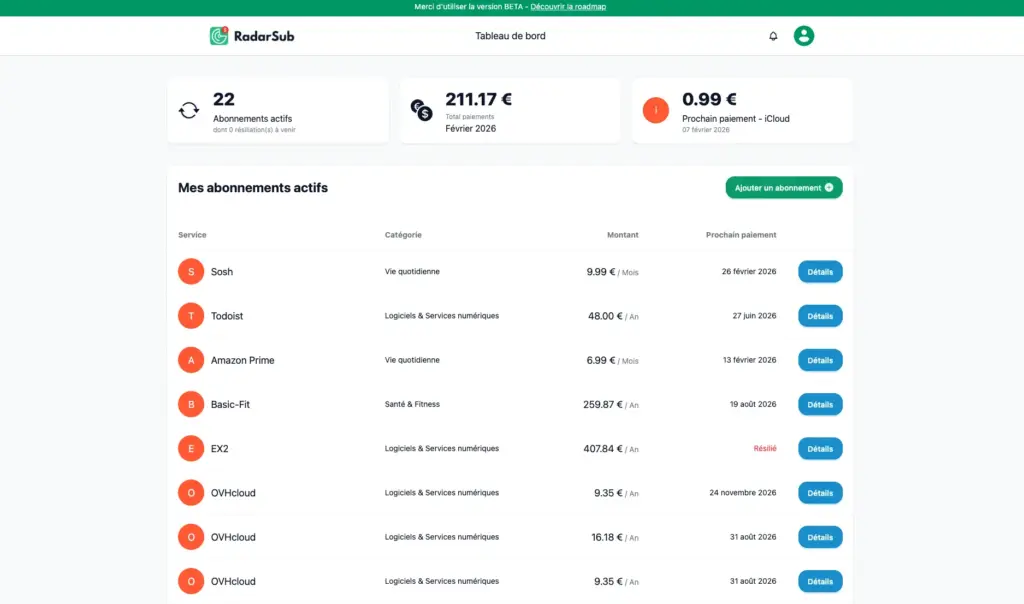
Task: Select the T icon for Todoist
Action: pos(190,315)
